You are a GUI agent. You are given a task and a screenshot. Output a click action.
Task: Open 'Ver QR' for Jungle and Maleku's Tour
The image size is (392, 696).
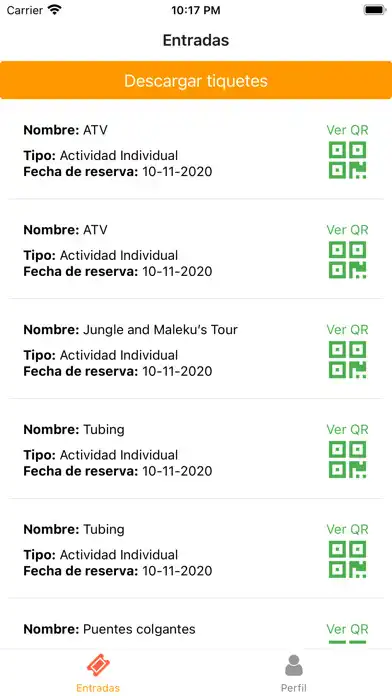click(x=348, y=330)
